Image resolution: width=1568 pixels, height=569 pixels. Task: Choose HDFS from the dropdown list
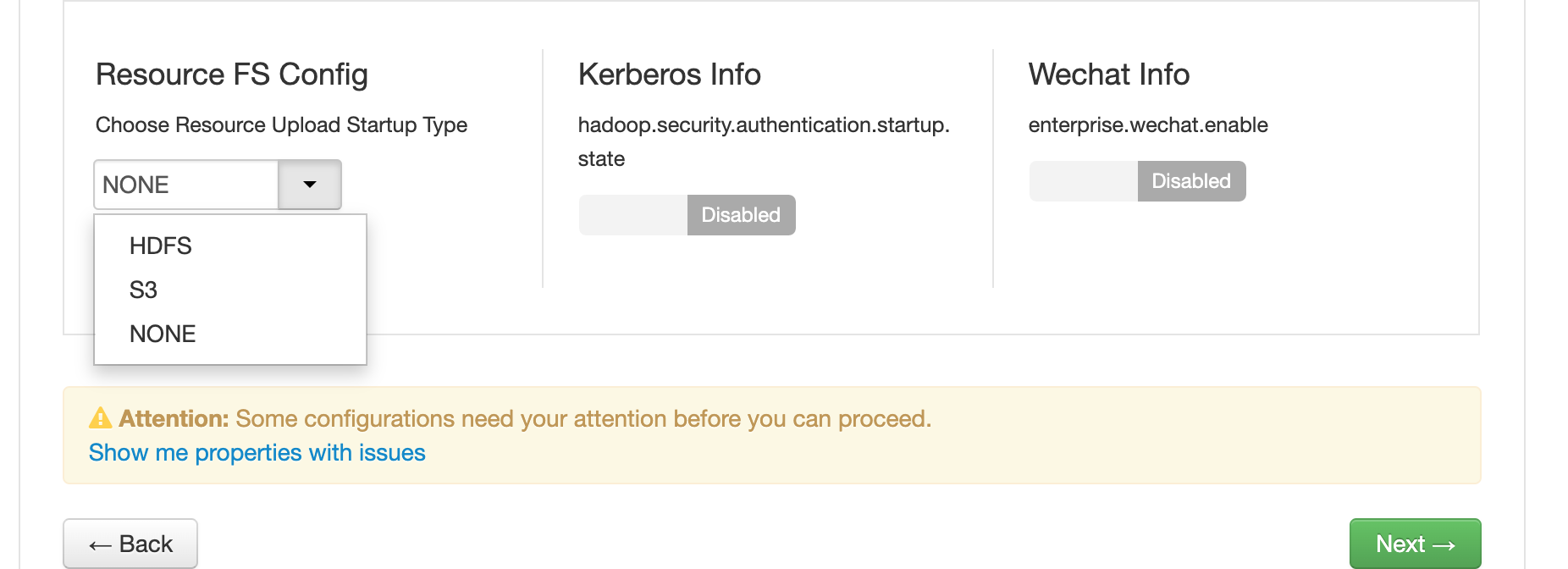pyautogui.click(x=161, y=246)
